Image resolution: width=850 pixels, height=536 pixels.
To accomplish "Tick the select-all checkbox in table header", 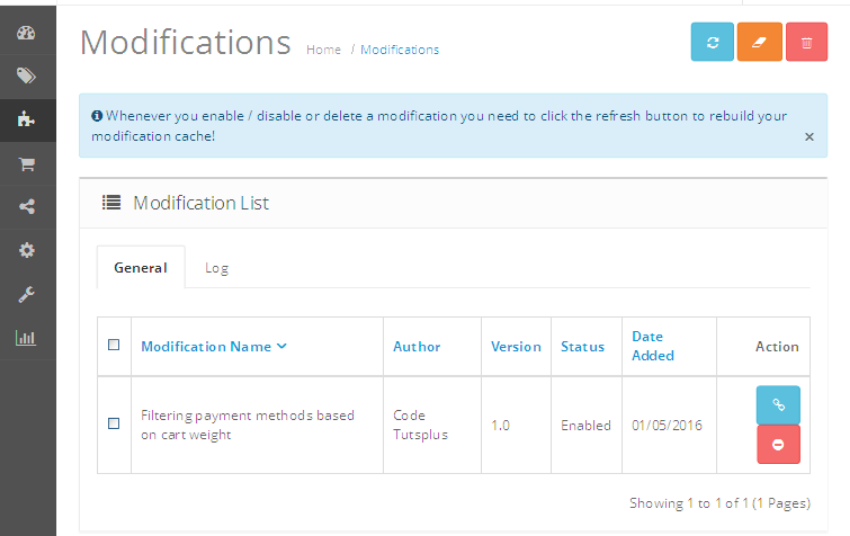I will [114, 345].
